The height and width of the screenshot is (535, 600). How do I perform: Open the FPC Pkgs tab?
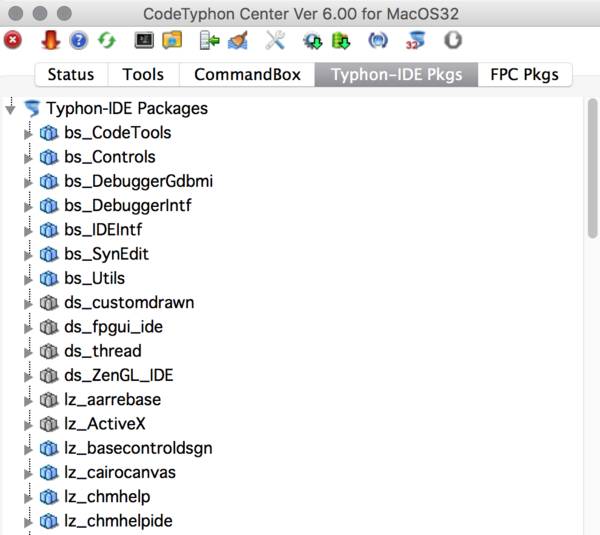click(x=525, y=74)
